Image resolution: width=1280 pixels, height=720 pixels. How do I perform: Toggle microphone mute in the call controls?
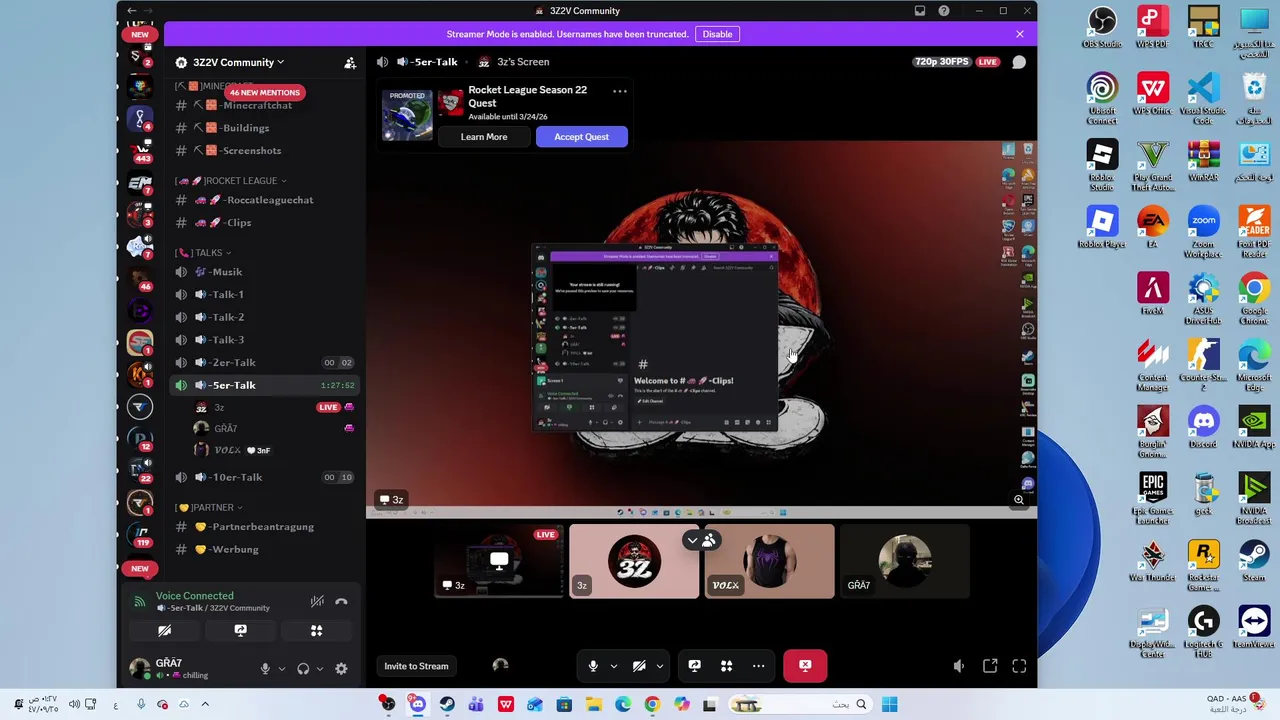coord(593,666)
